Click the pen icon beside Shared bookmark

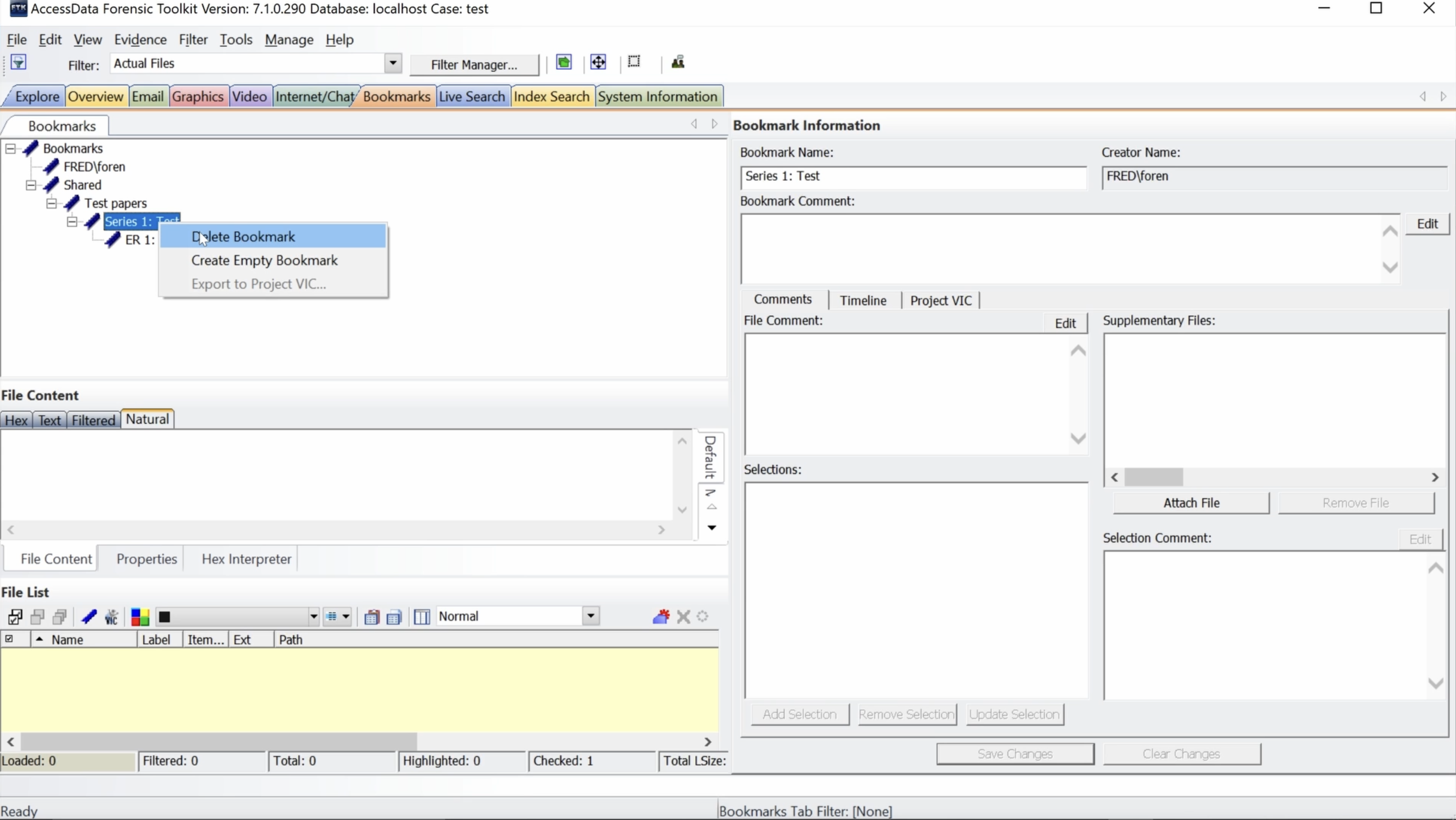tap(51, 185)
